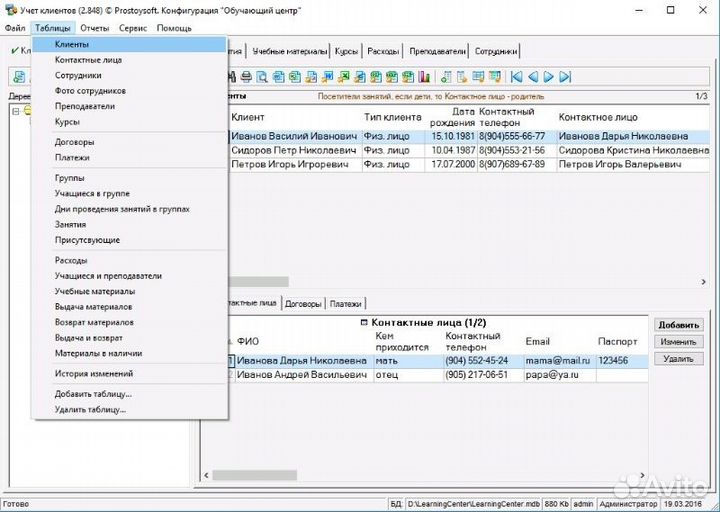
Task: Select Договоры from the Таблицы menu
Action: (75, 142)
